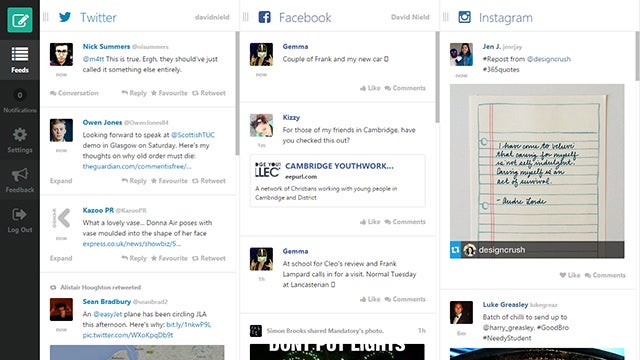The width and height of the screenshot is (640, 360).
Task: Expand Owen Jones' tweet
Action: point(61,181)
